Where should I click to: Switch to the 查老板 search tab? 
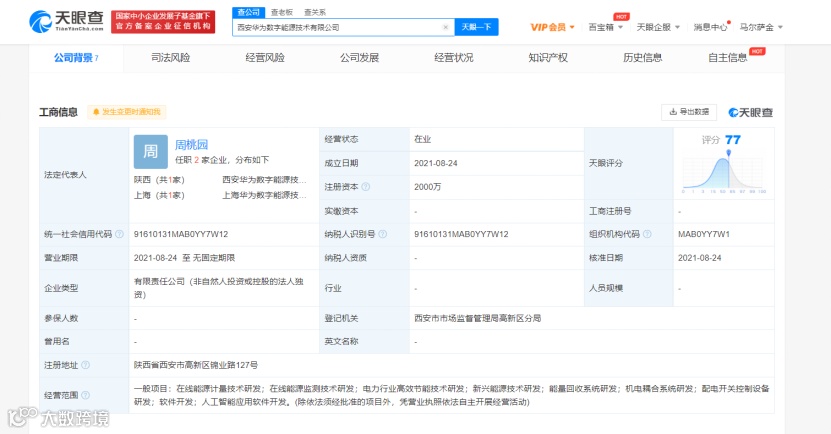pyautogui.click(x=281, y=12)
